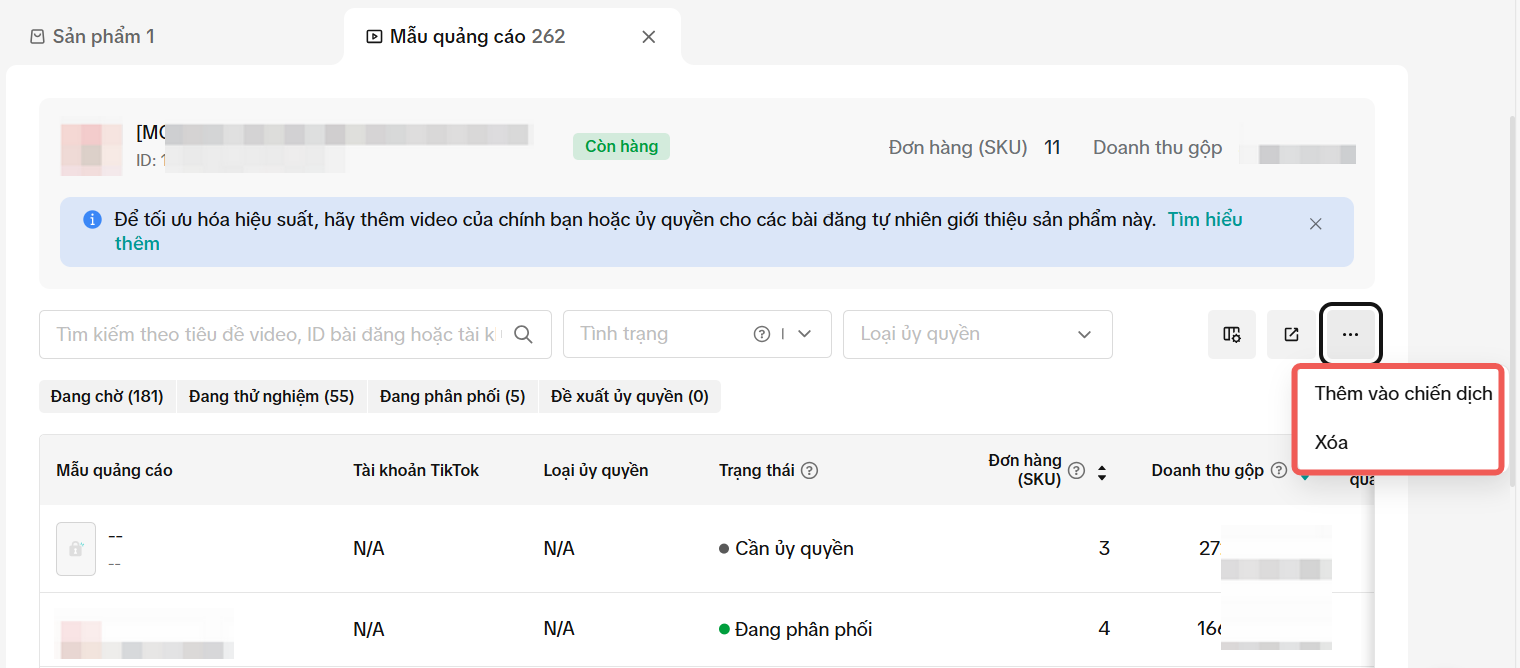The height and width of the screenshot is (668, 1520).
Task: Select Thêm vào chiến dịch menu option
Action: point(1403,393)
